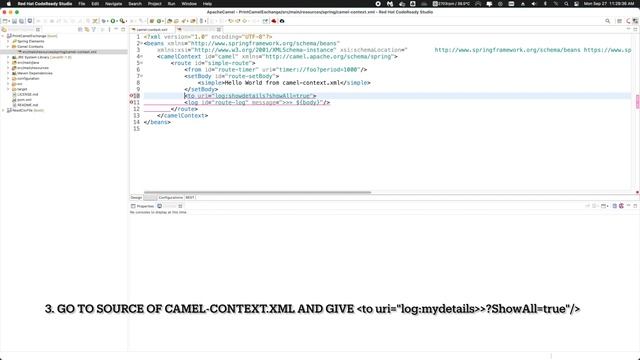Minimize the Project Explorer panel
This screenshot has width=640, height=360.
[x=116, y=29]
